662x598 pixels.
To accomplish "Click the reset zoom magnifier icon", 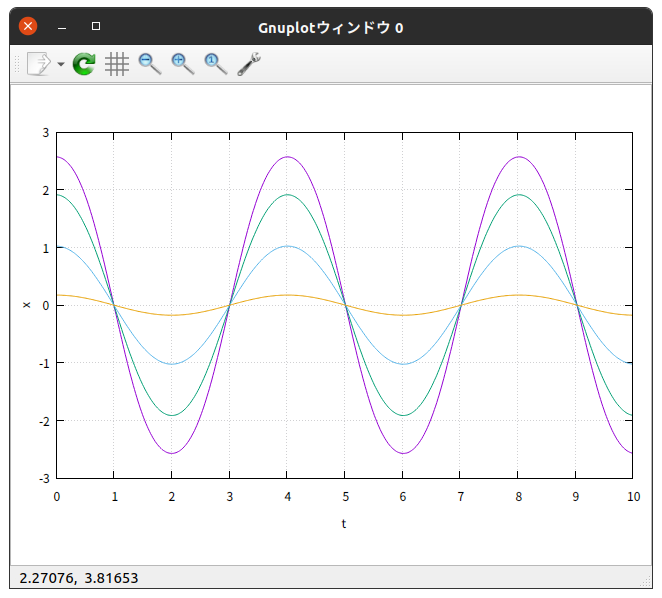I will pyautogui.click(x=216, y=64).
